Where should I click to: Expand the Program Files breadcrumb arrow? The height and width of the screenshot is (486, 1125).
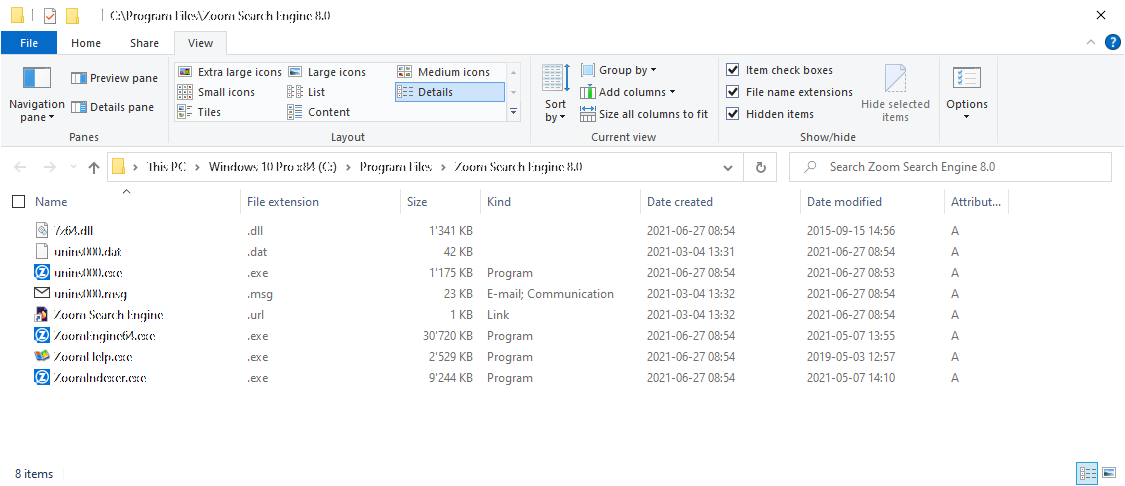pos(442,167)
